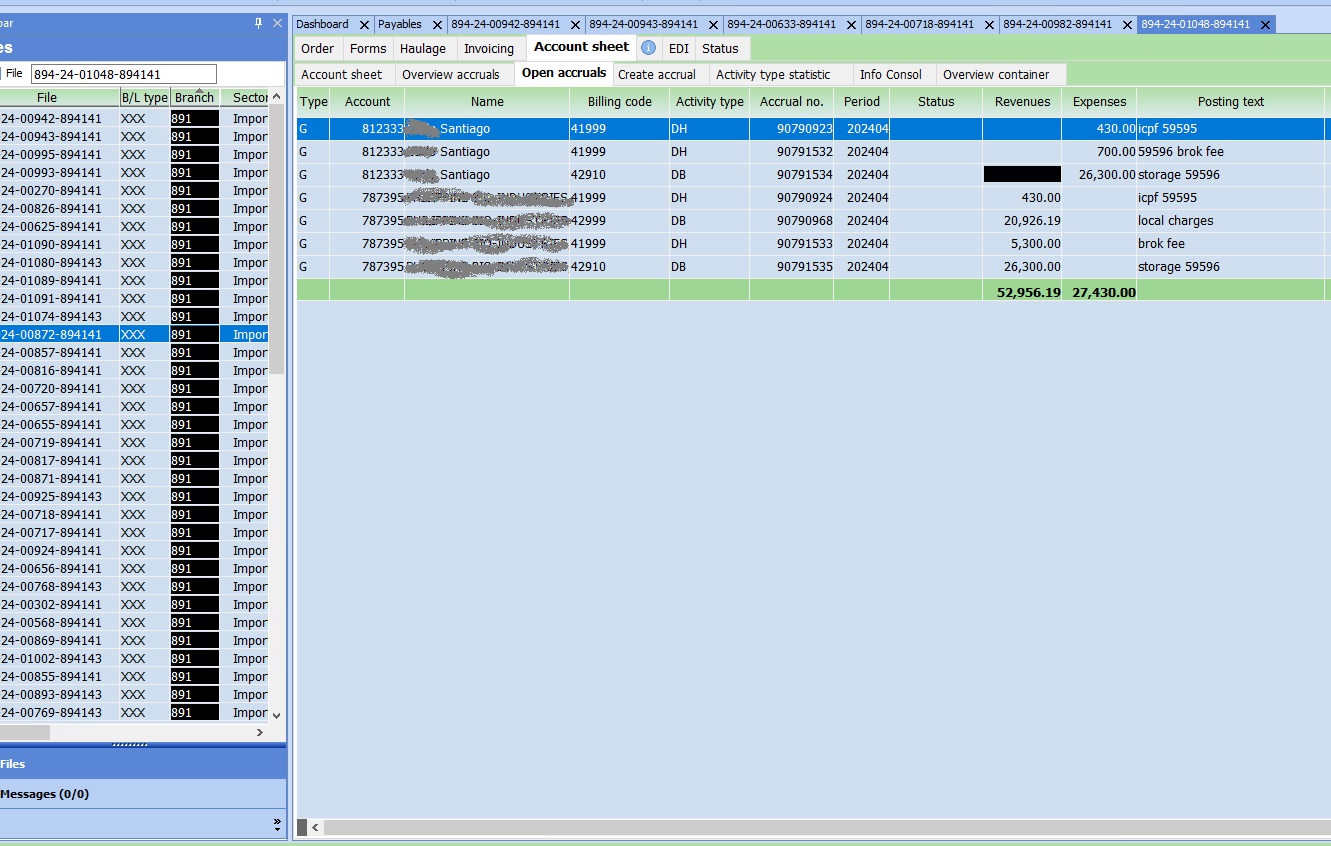Open the Invoicing tab
Image resolution: width=1331 pixels, height=846 pixels.
[489, 48]
